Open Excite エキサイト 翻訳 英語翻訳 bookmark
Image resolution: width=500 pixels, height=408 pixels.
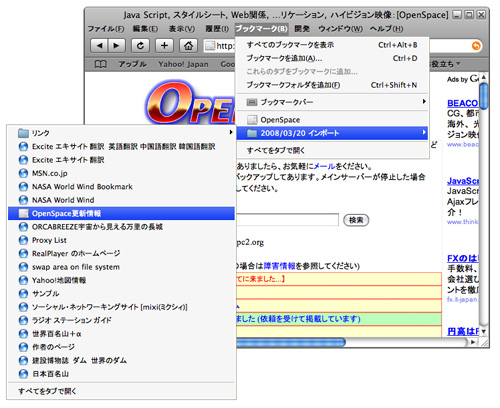click(x=121, y=147)
